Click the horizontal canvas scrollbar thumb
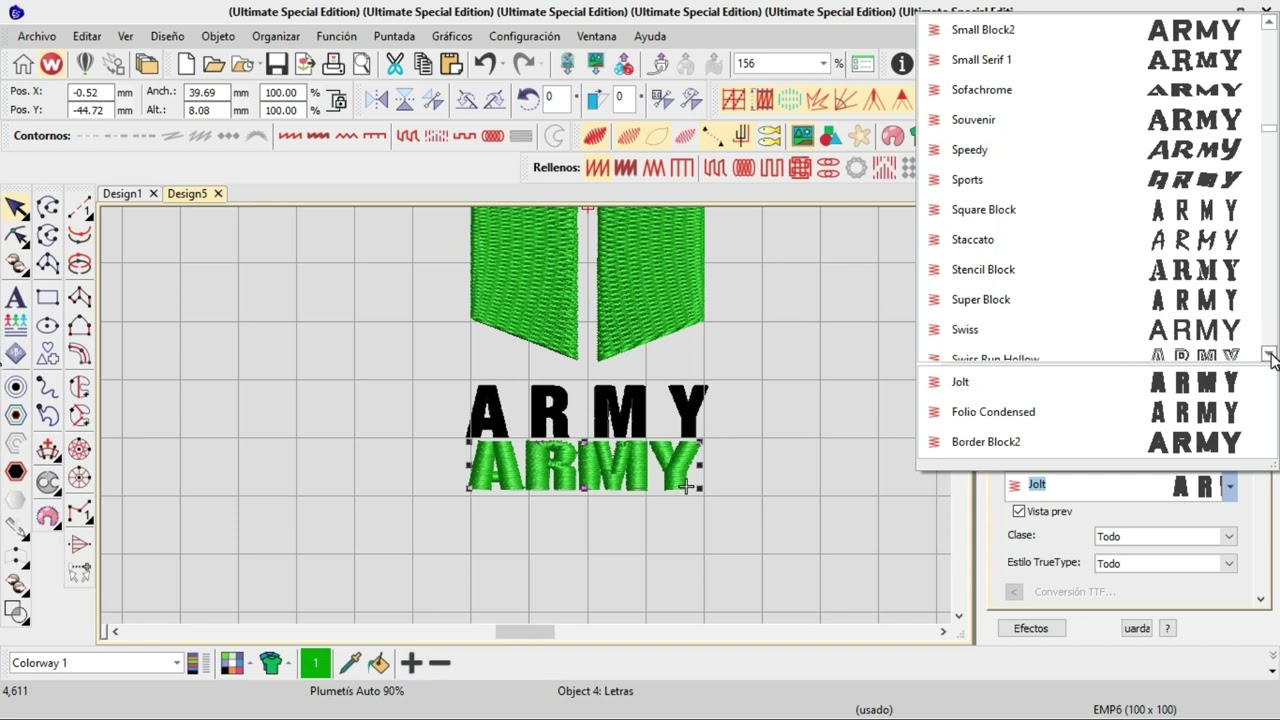Viewport: 1280px width, 720px height. (525, 632)
